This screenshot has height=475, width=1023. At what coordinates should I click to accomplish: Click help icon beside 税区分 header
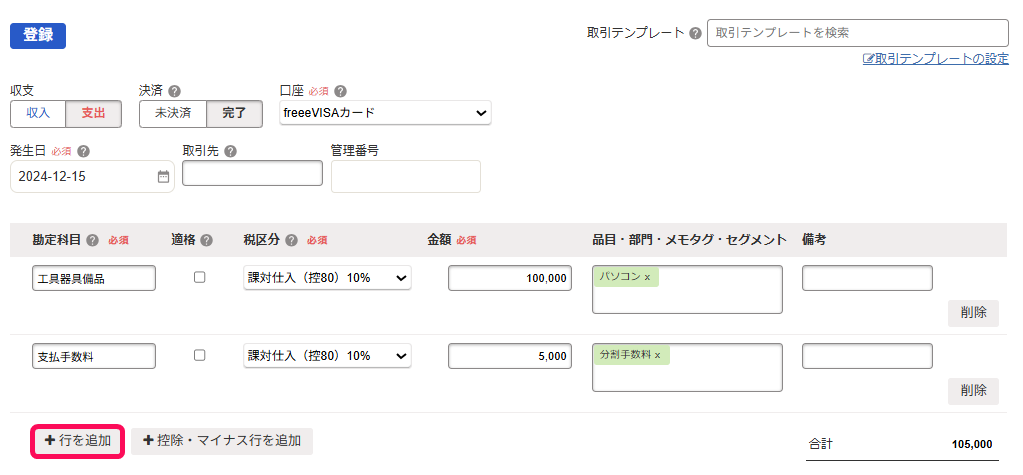point(292,240)
